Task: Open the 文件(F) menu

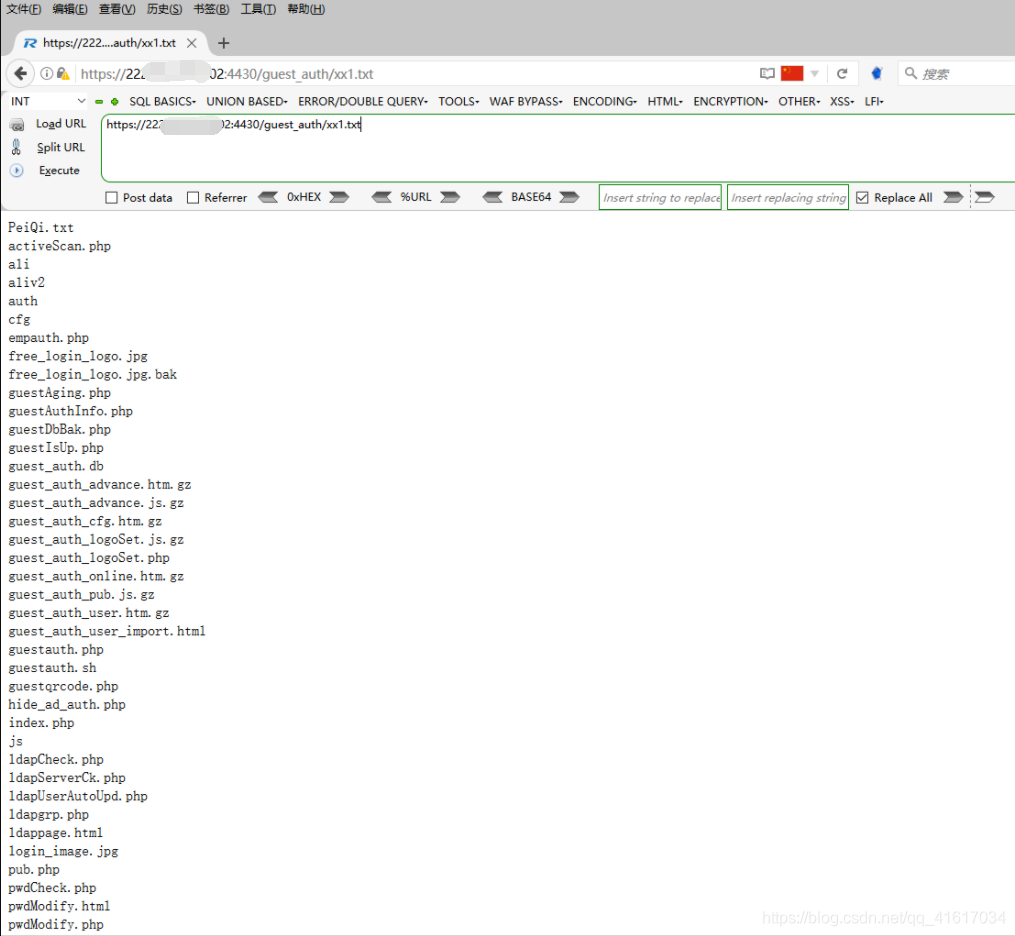Action: pyautogui.click(x=24, y=9)
